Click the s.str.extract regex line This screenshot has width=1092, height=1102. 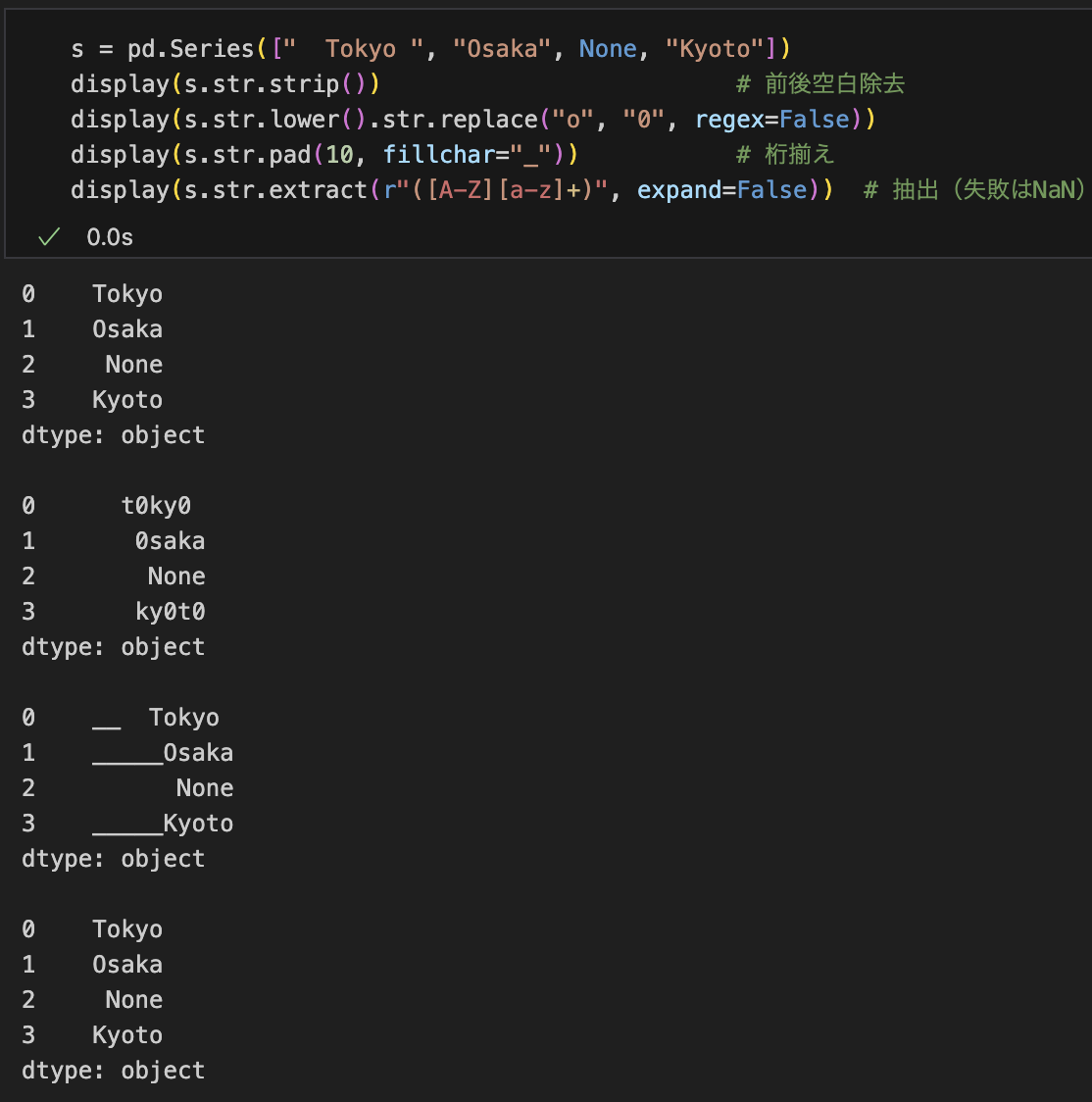[x=452, y=190]
